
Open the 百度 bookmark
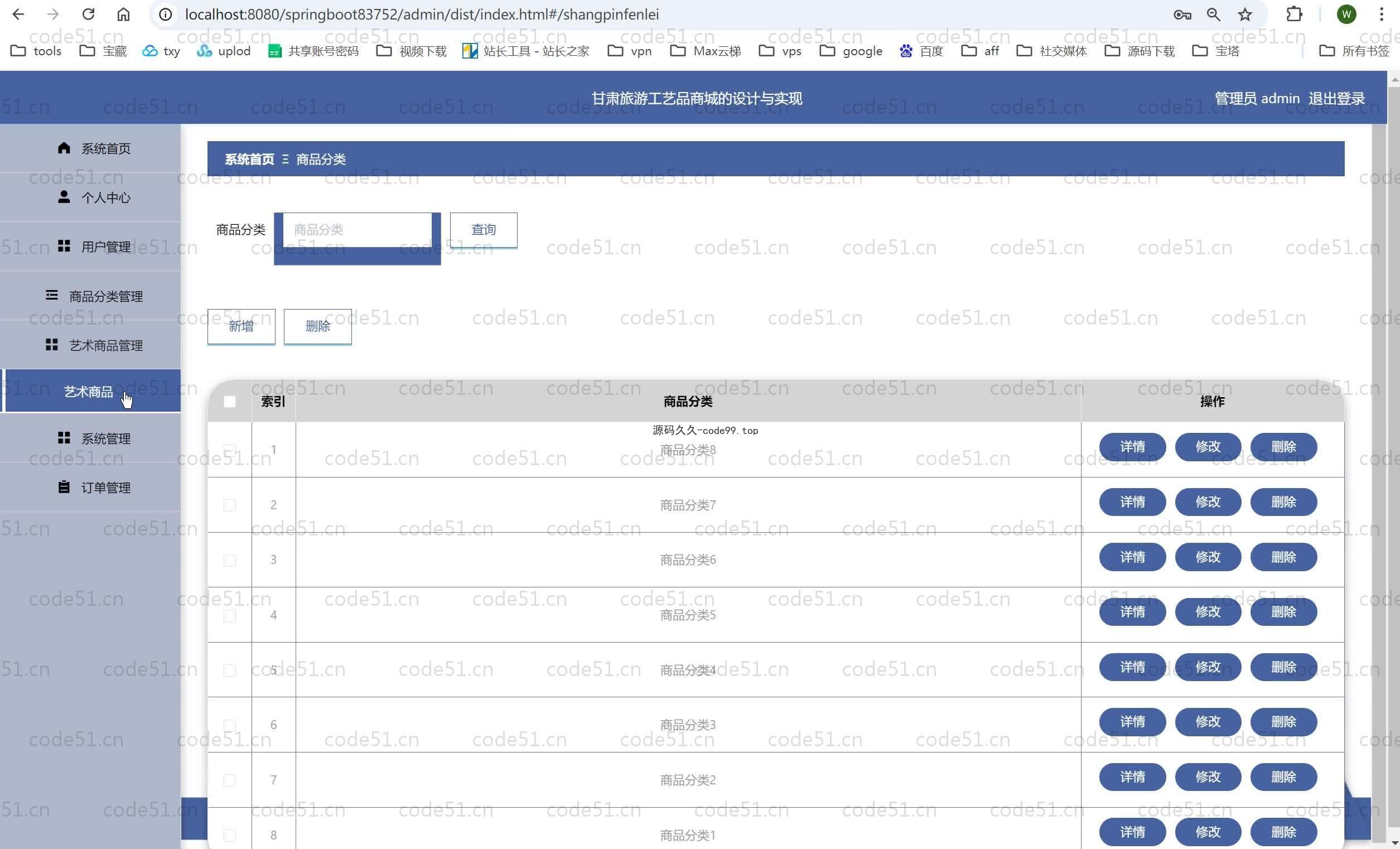[921, 51]
